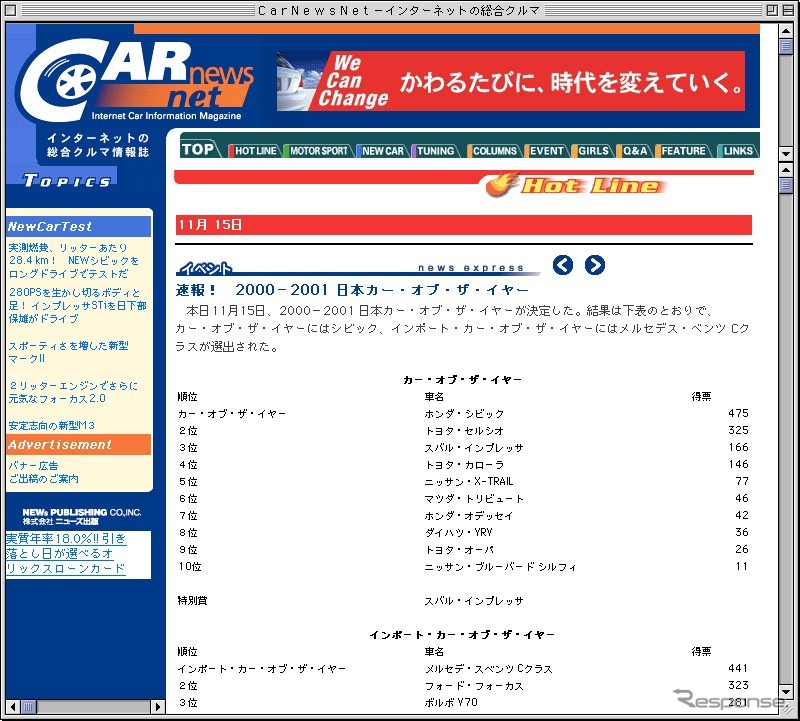Click the main content scroll down arrow

(786, 691)
